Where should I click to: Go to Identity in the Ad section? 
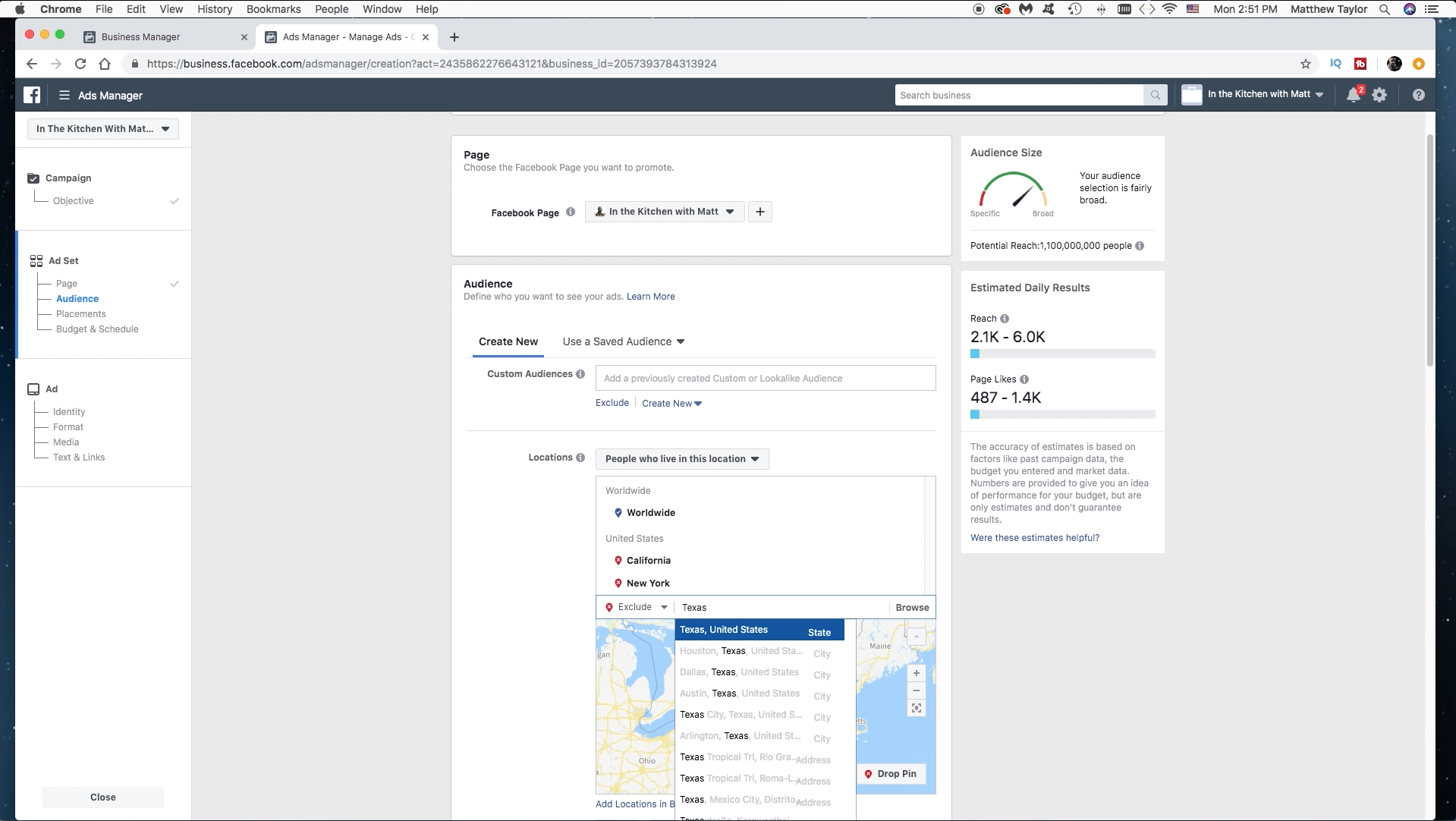click(x=69, y=412)
